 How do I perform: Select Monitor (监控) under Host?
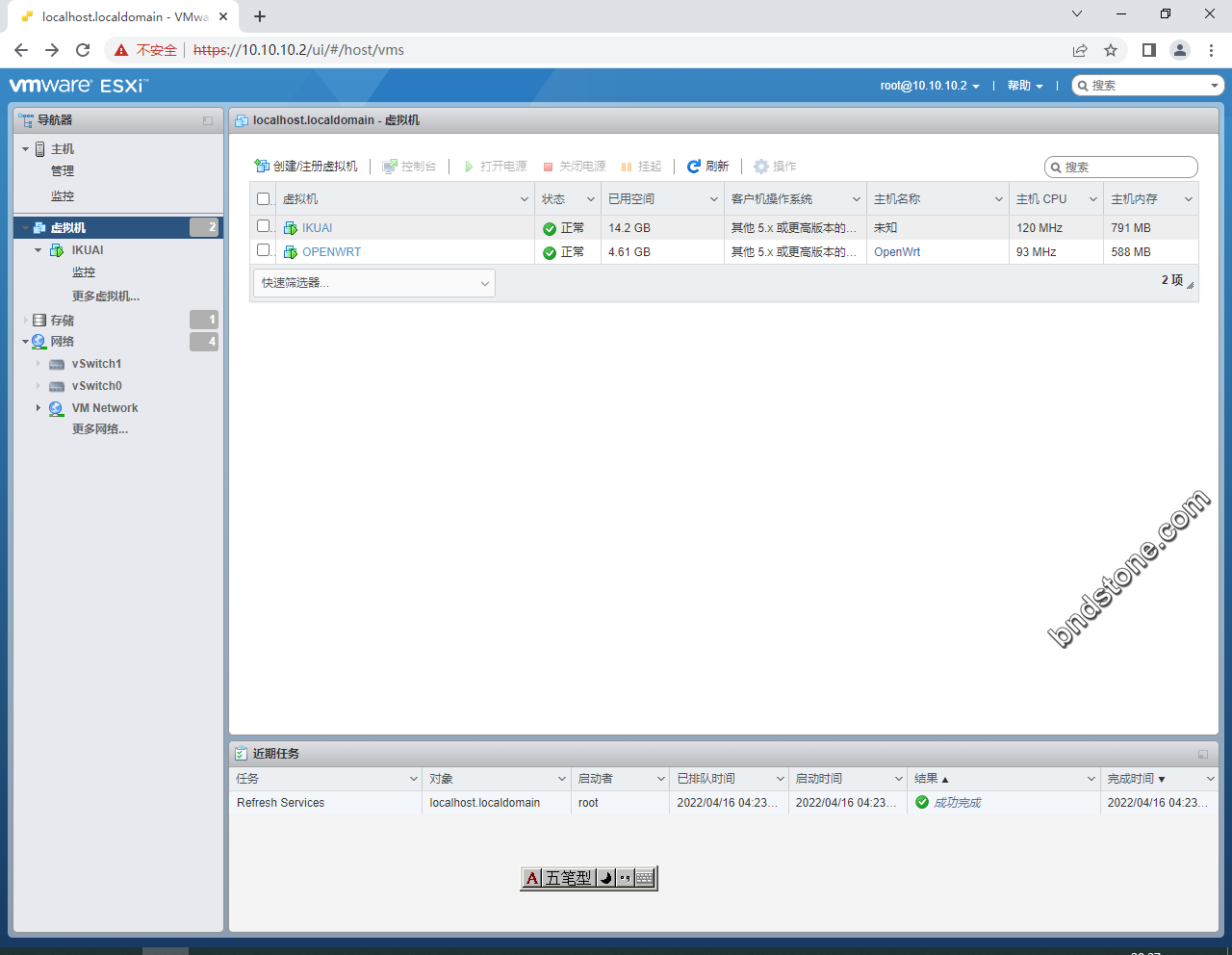point(63,196)
